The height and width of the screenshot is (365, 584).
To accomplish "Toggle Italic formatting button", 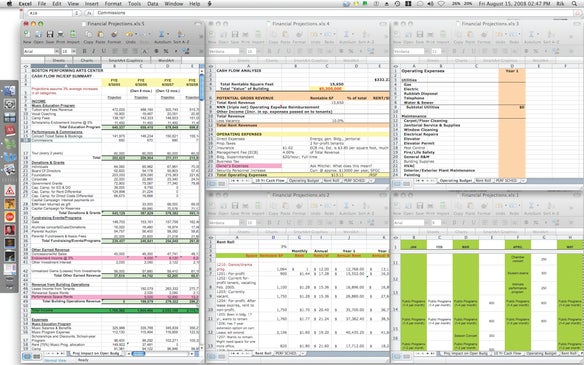I will (93, 51).
